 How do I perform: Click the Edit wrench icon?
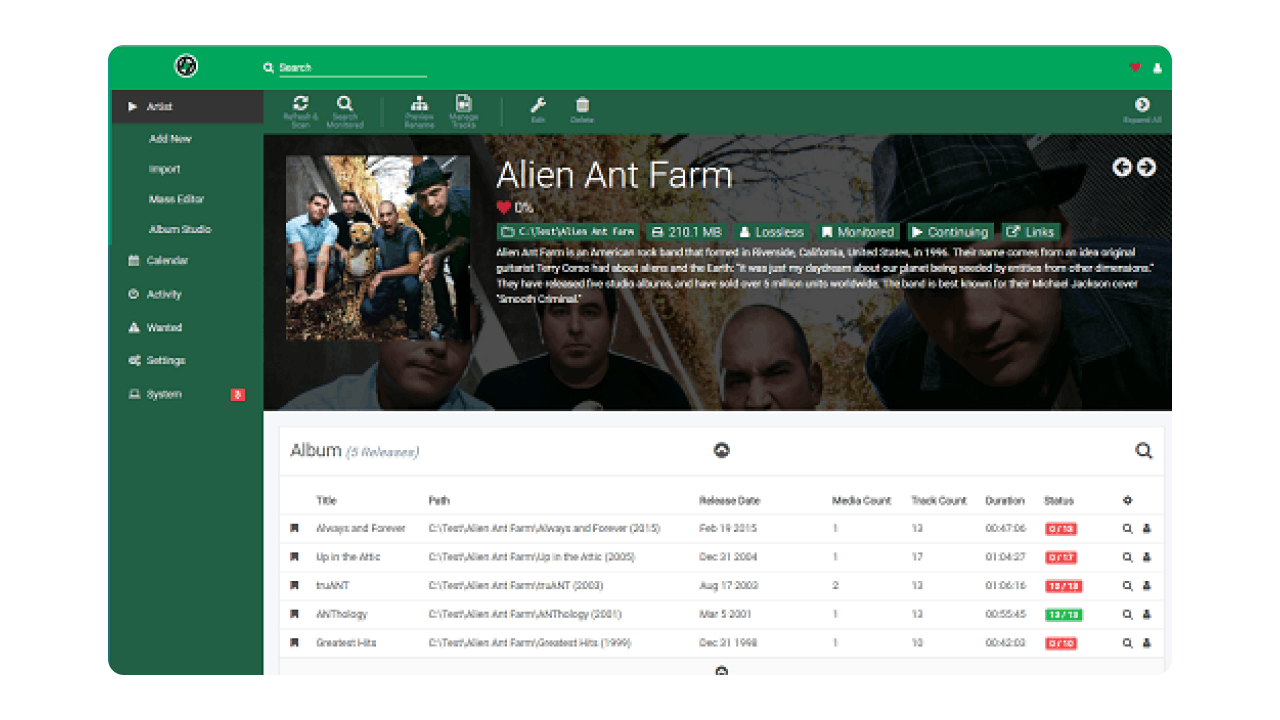pyautogui.click(x=537, y=106)
